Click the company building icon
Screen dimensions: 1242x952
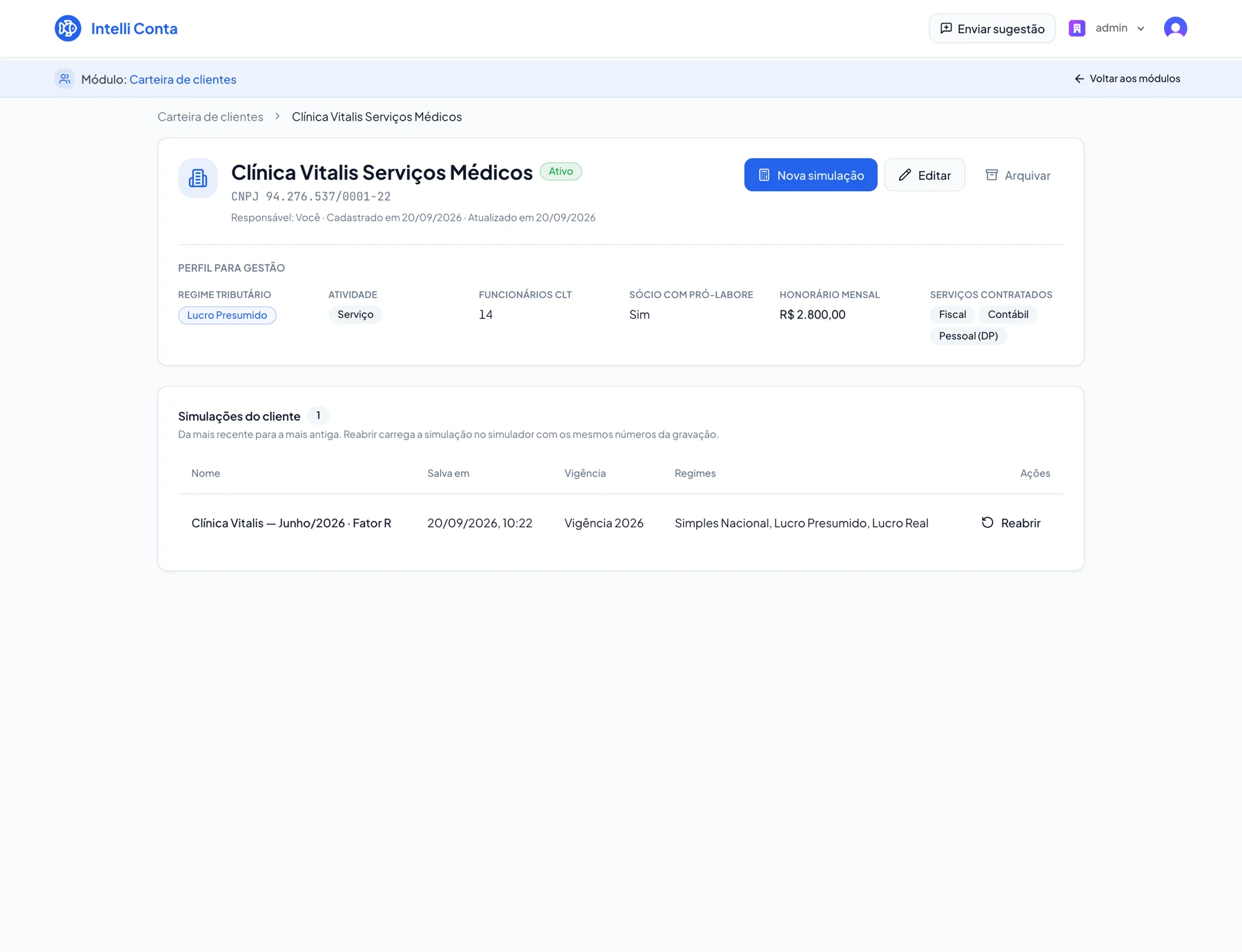(198, 178)
